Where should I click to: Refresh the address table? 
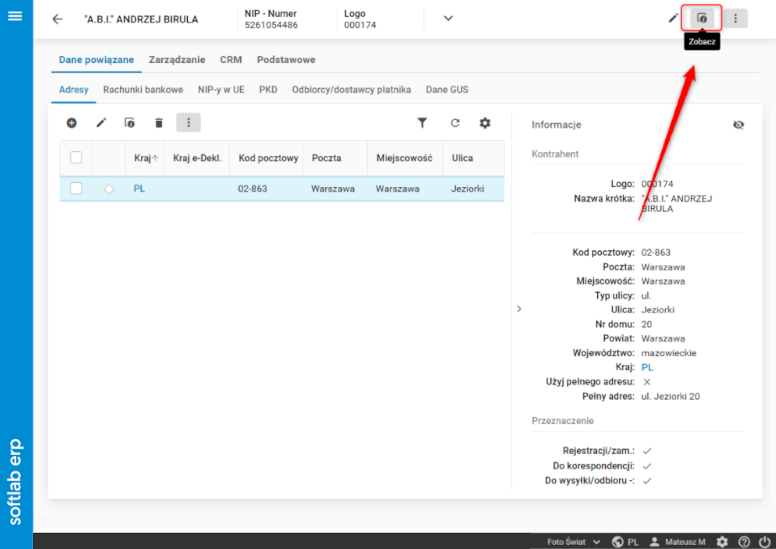click(x=455, y=123)
